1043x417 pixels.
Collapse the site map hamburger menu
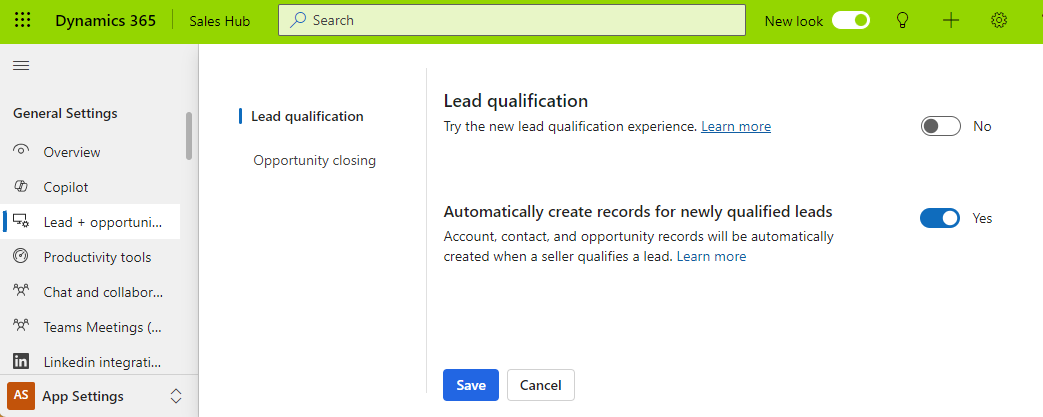click(21, 65)
